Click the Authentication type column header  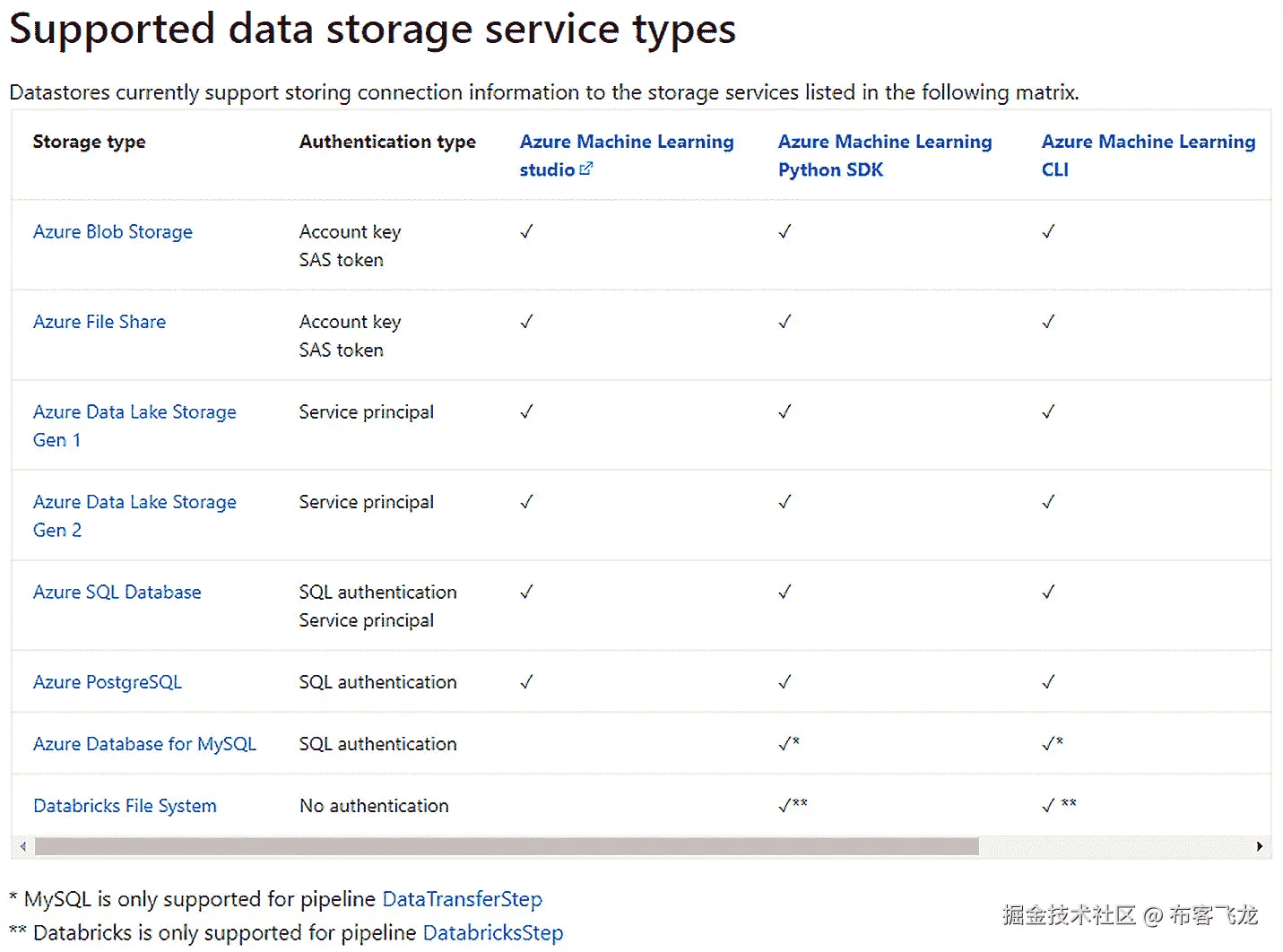387,143
